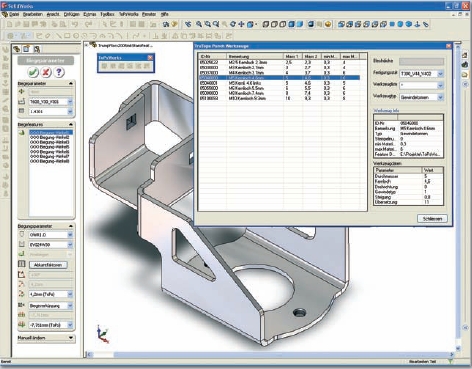Cancel using the red X button
Viewport: 472px width, 369px height.
tap(46, 72)
